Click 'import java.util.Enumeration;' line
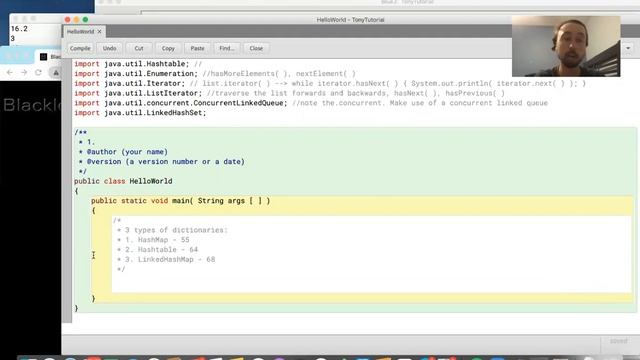This screenshot has height=360, width=640. pyautogui.click(x=136, y=73)
